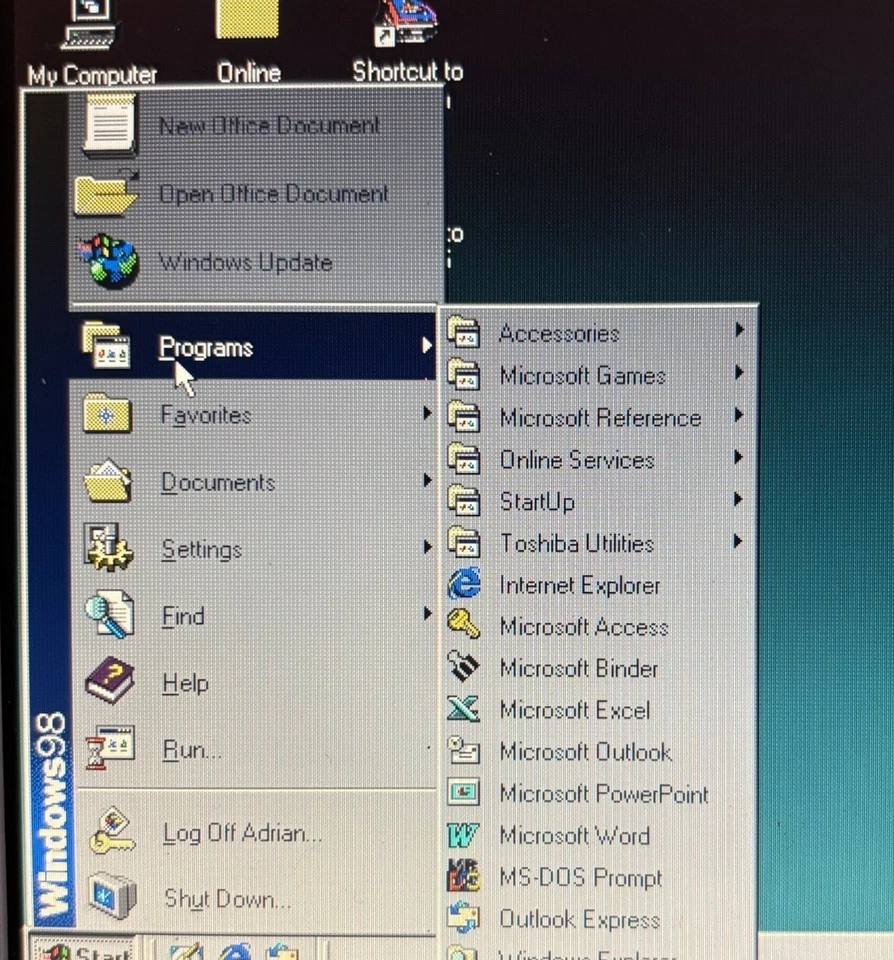Open the Toshiba Utilities submenu
Screen dimensions: 894x960
coord(576,543)
